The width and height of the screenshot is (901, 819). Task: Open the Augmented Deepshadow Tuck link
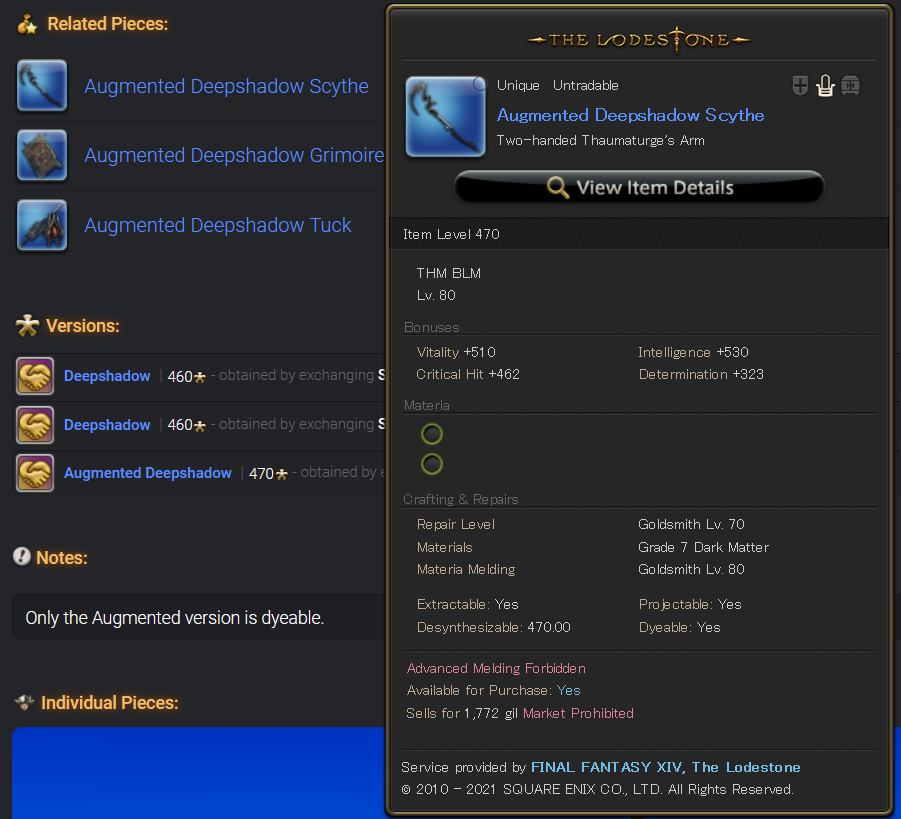(x=217, y=226)
